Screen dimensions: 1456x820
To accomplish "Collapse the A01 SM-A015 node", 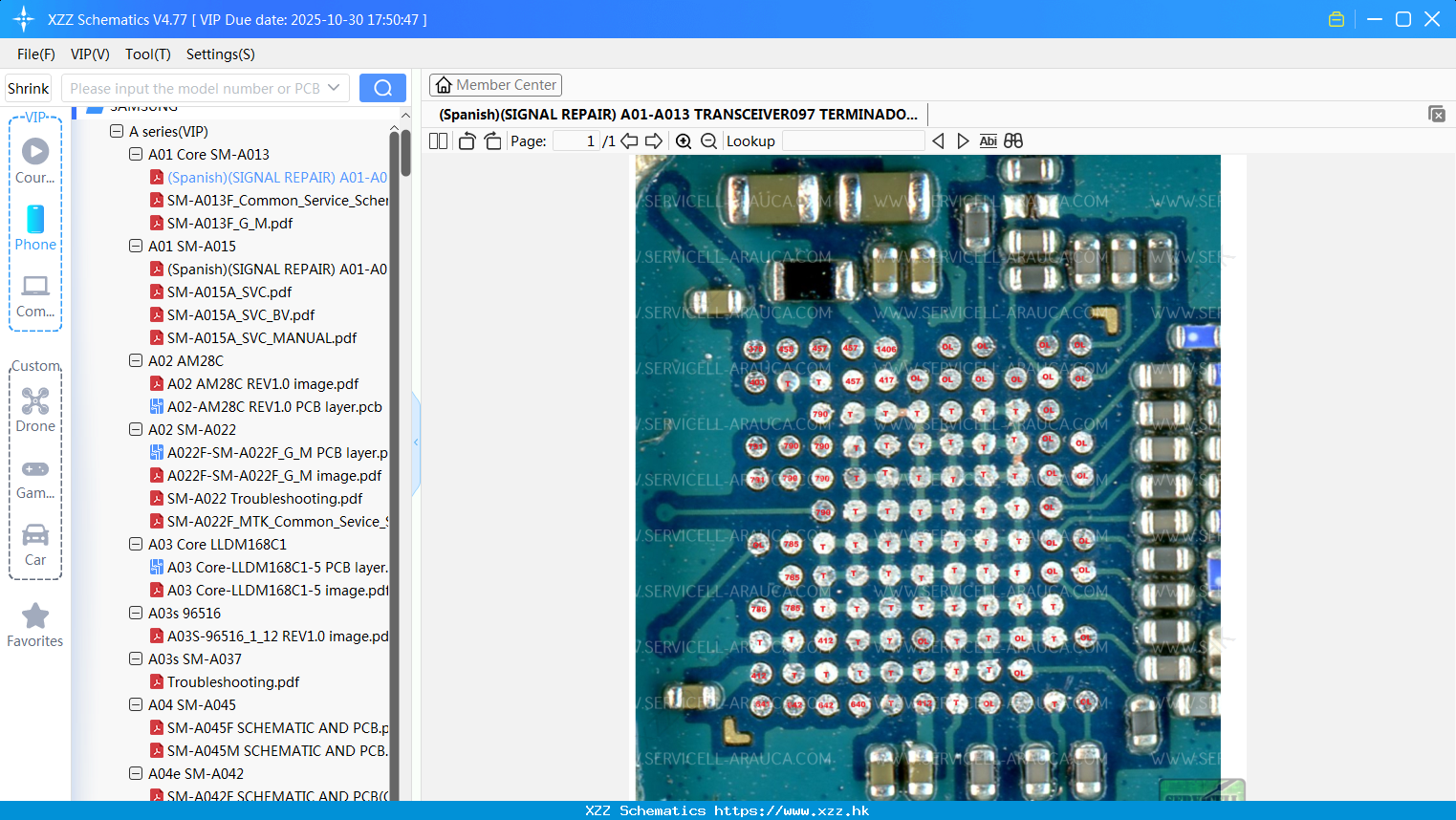I will [x=136, y=246].
